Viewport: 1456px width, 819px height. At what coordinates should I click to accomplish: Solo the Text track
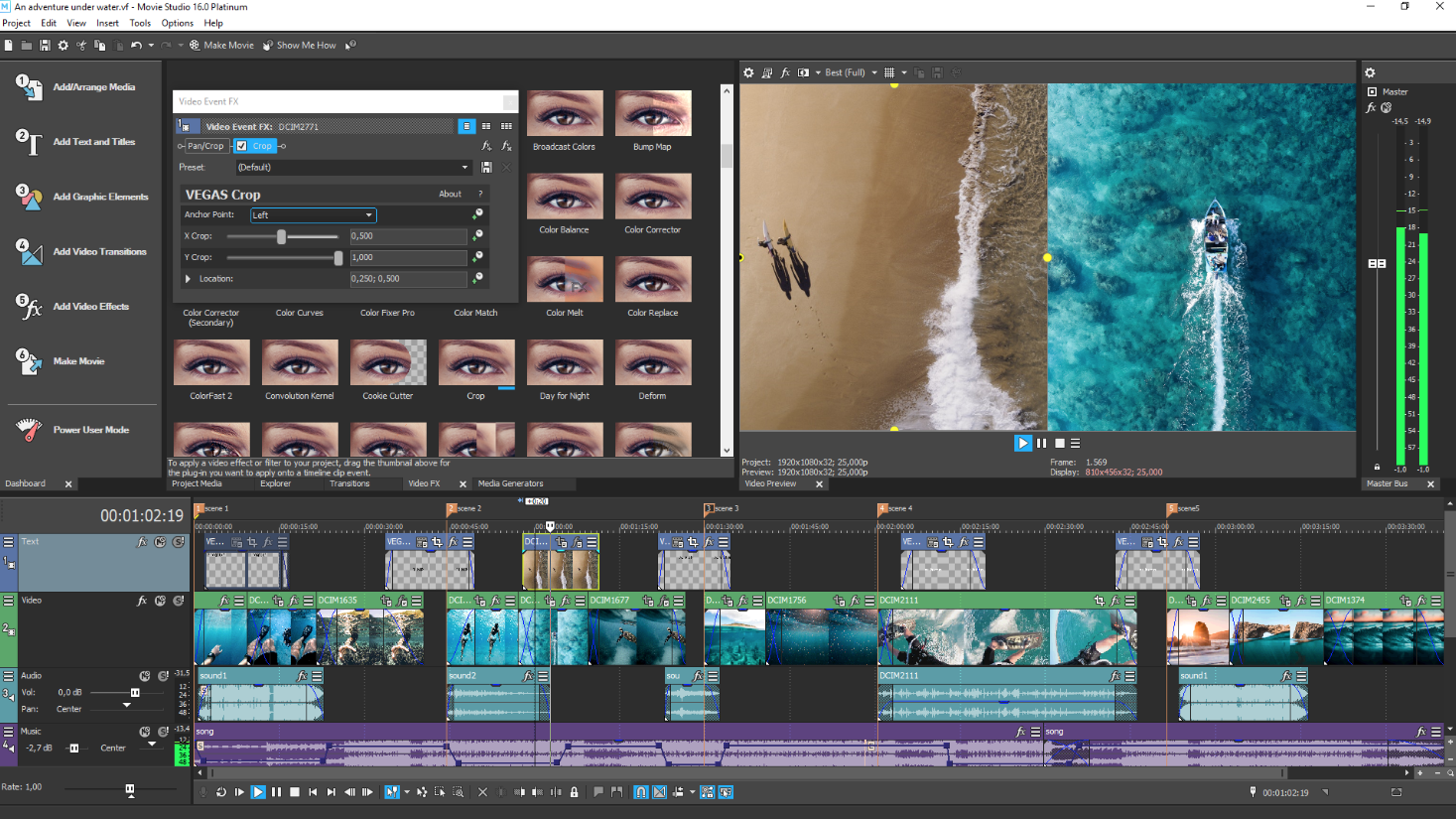click(179, 542)
